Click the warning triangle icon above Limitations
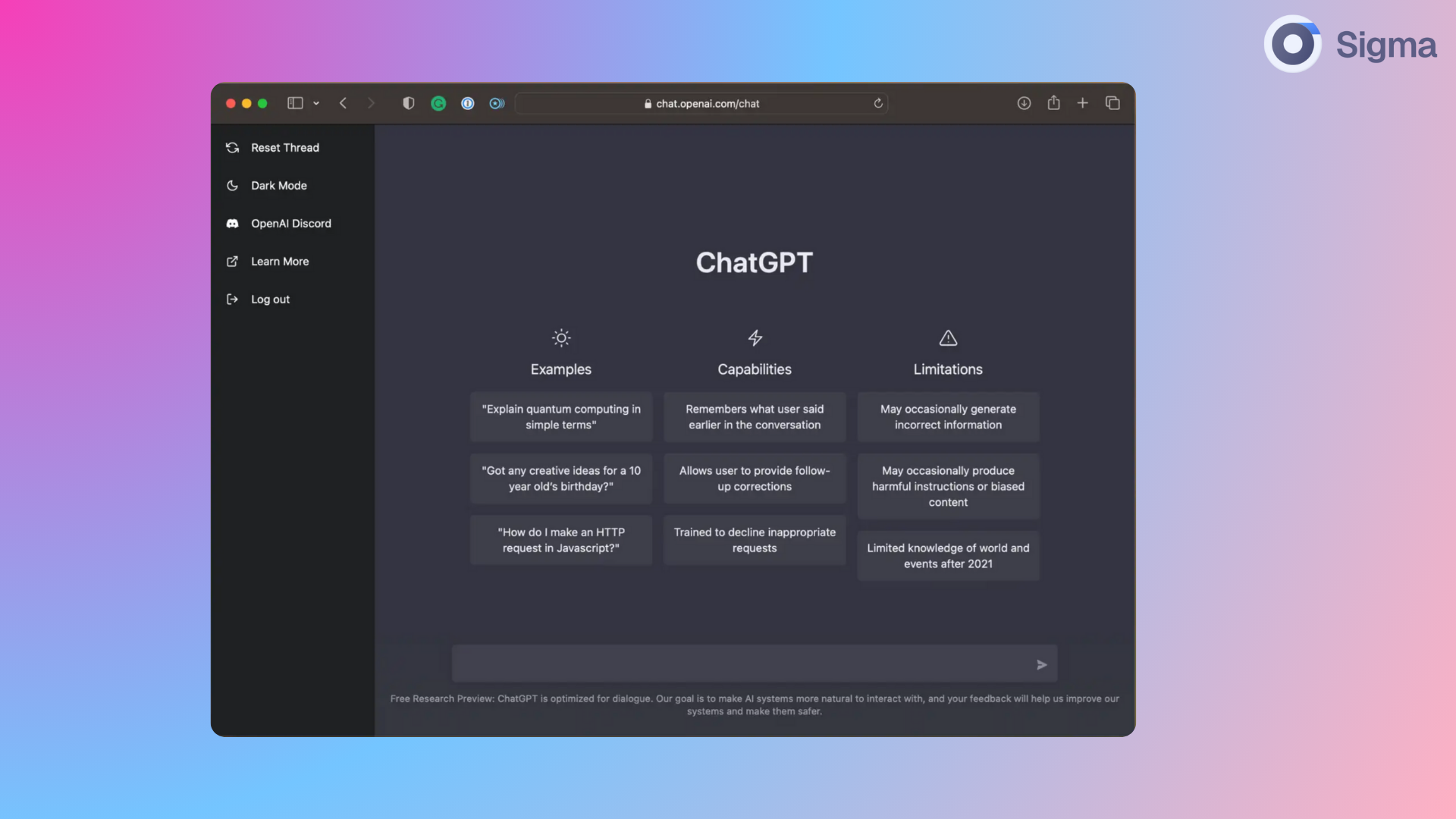Viewport: 1456px width, 819px height. pyautogui.click(x=948, y=338)
